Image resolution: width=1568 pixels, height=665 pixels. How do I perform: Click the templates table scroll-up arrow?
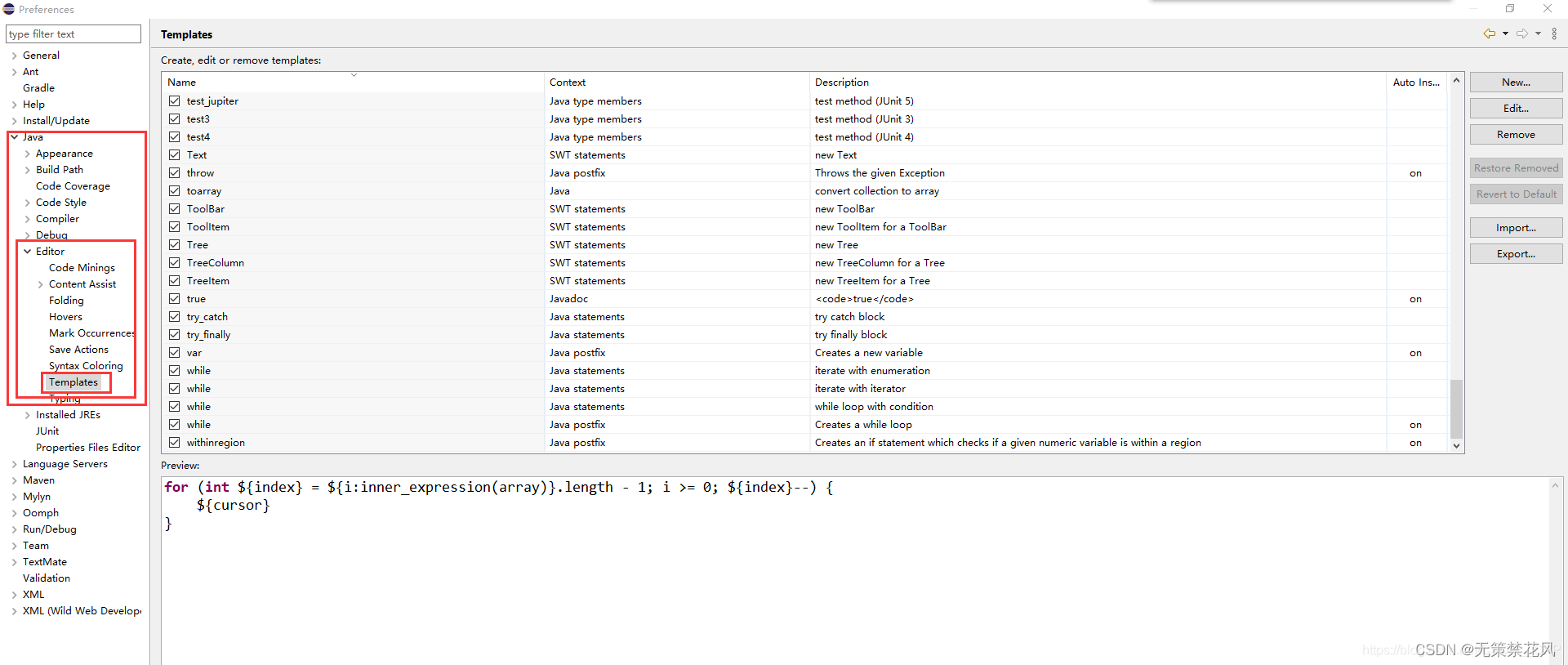[x=1456, y=81]
